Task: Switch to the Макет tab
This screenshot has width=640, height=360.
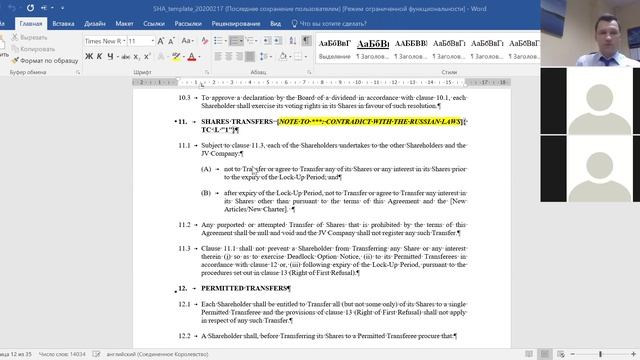Action: (124, 24)
